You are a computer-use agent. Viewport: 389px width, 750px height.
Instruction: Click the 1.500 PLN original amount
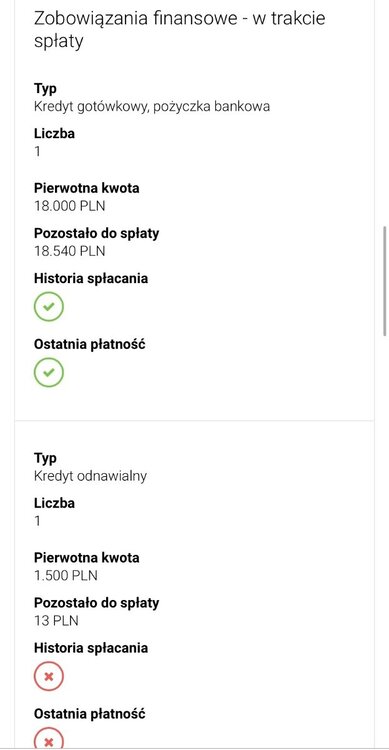point(66,575)
